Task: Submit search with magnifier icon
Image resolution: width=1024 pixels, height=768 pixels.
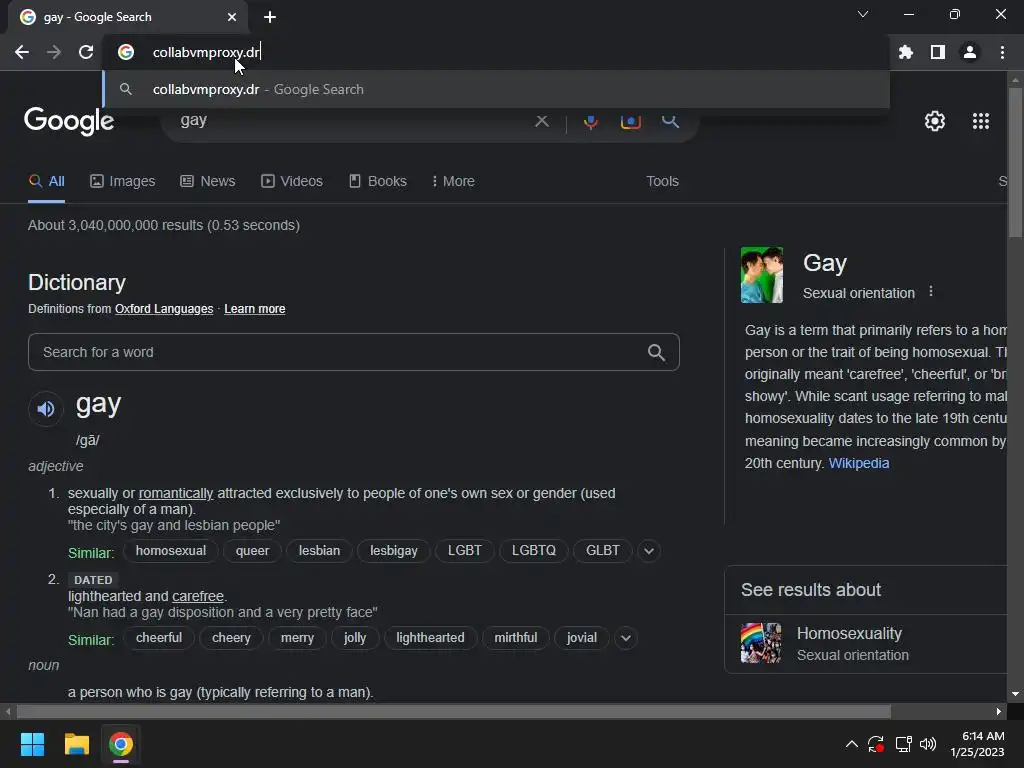Action: 670,121
